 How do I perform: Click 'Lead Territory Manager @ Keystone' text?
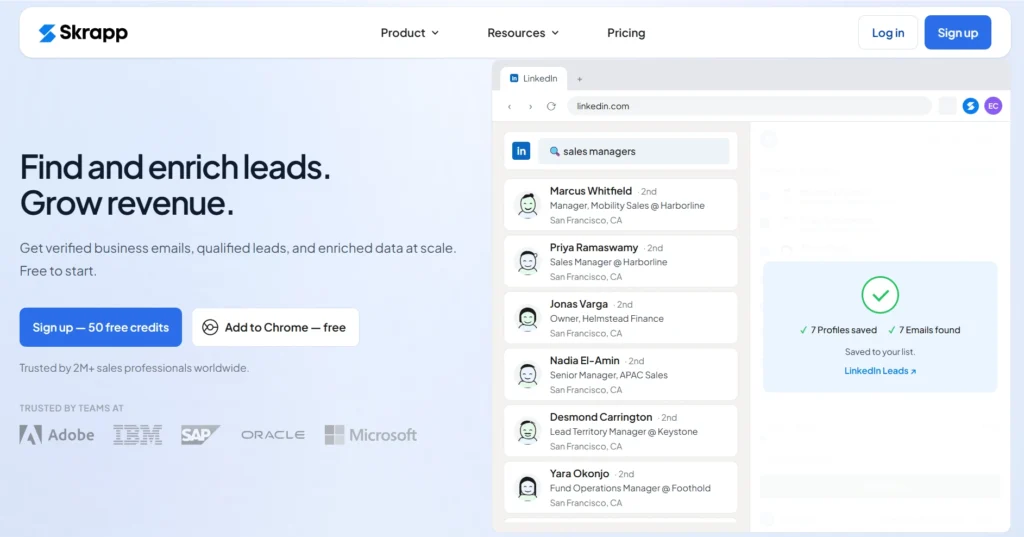coord(624,431)
